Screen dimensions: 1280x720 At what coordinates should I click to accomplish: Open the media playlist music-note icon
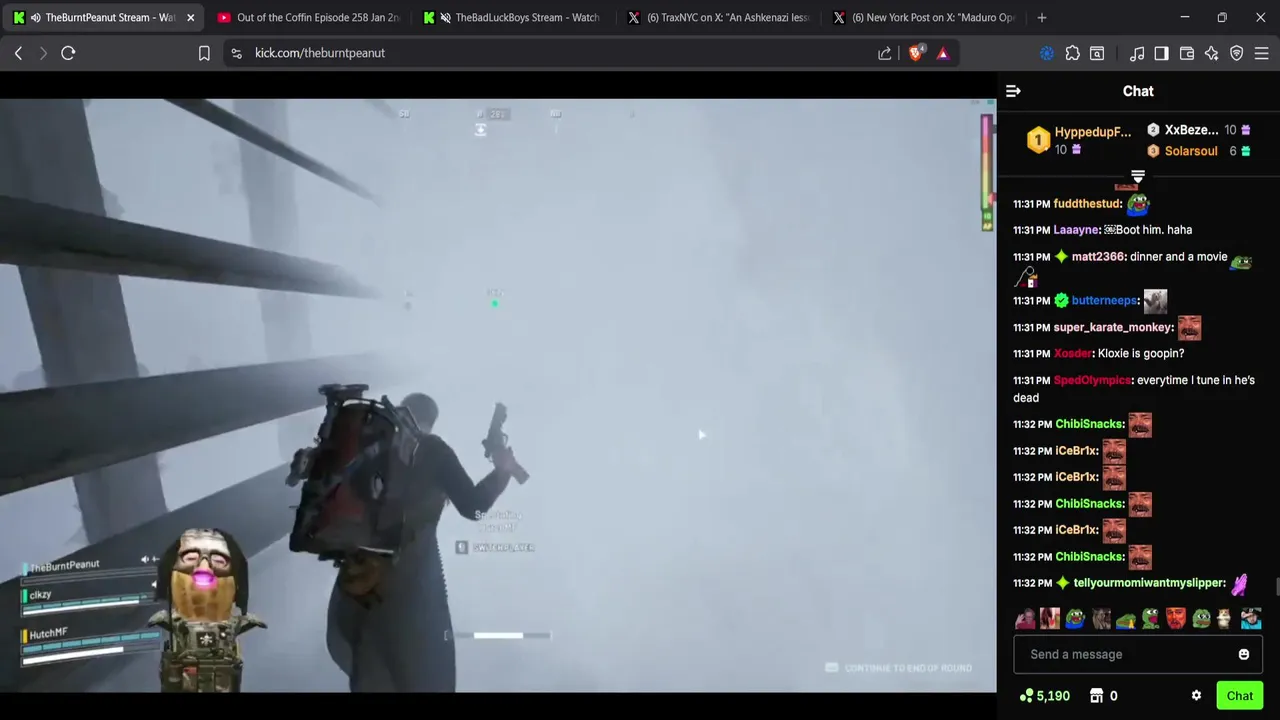[x=1137, y=53]
